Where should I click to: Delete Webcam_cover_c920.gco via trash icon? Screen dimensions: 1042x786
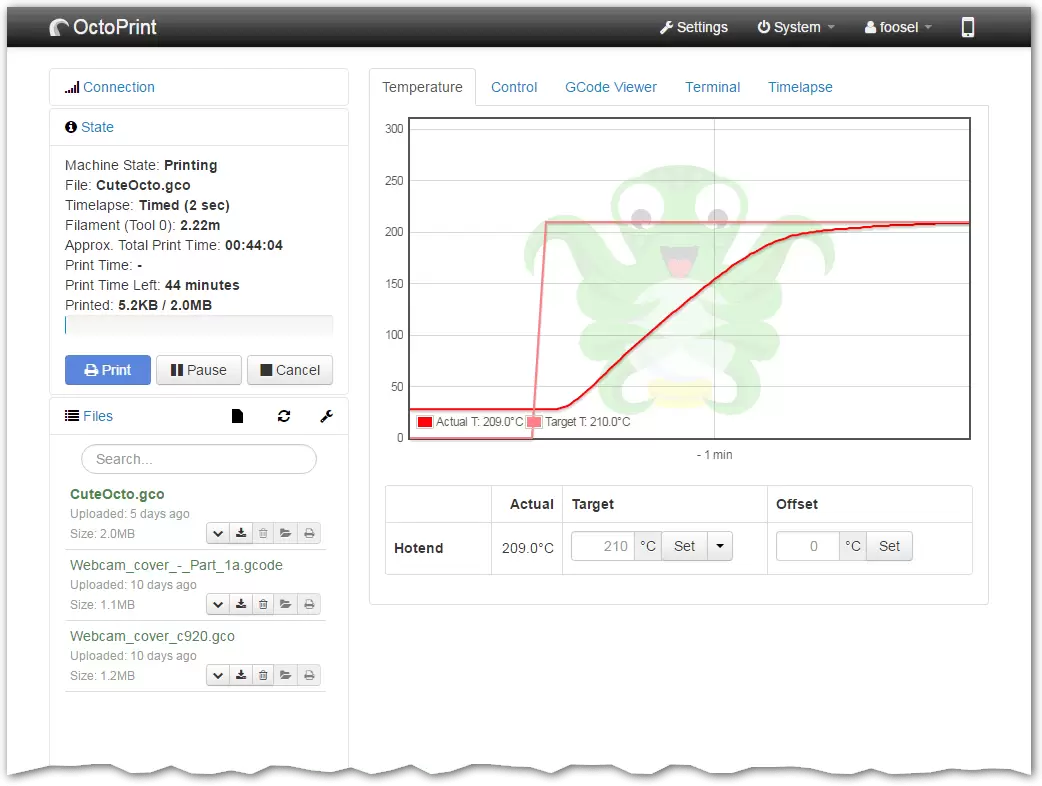(263, 675)
